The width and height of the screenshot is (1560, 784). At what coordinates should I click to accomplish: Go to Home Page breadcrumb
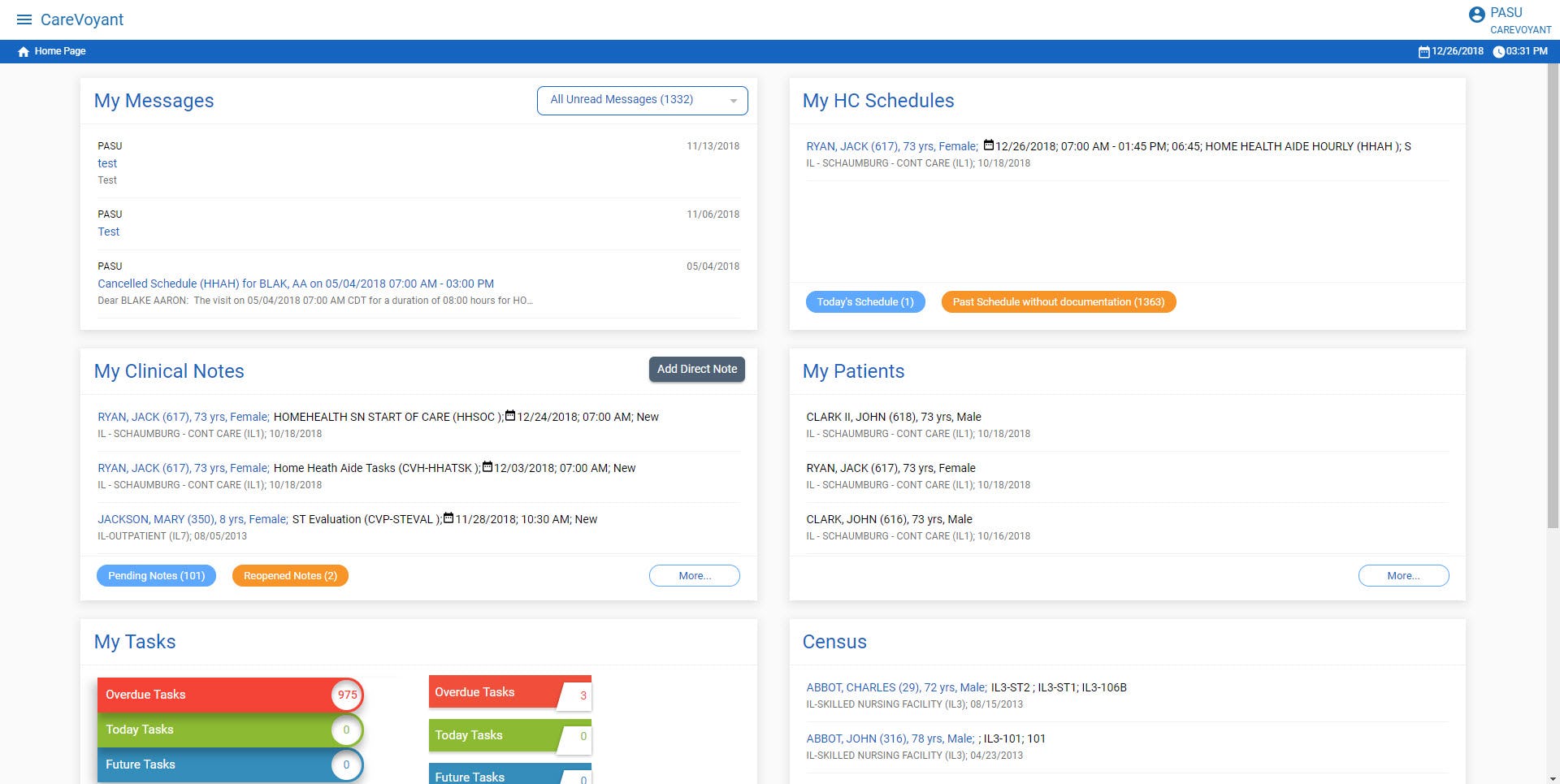(59, 51)
